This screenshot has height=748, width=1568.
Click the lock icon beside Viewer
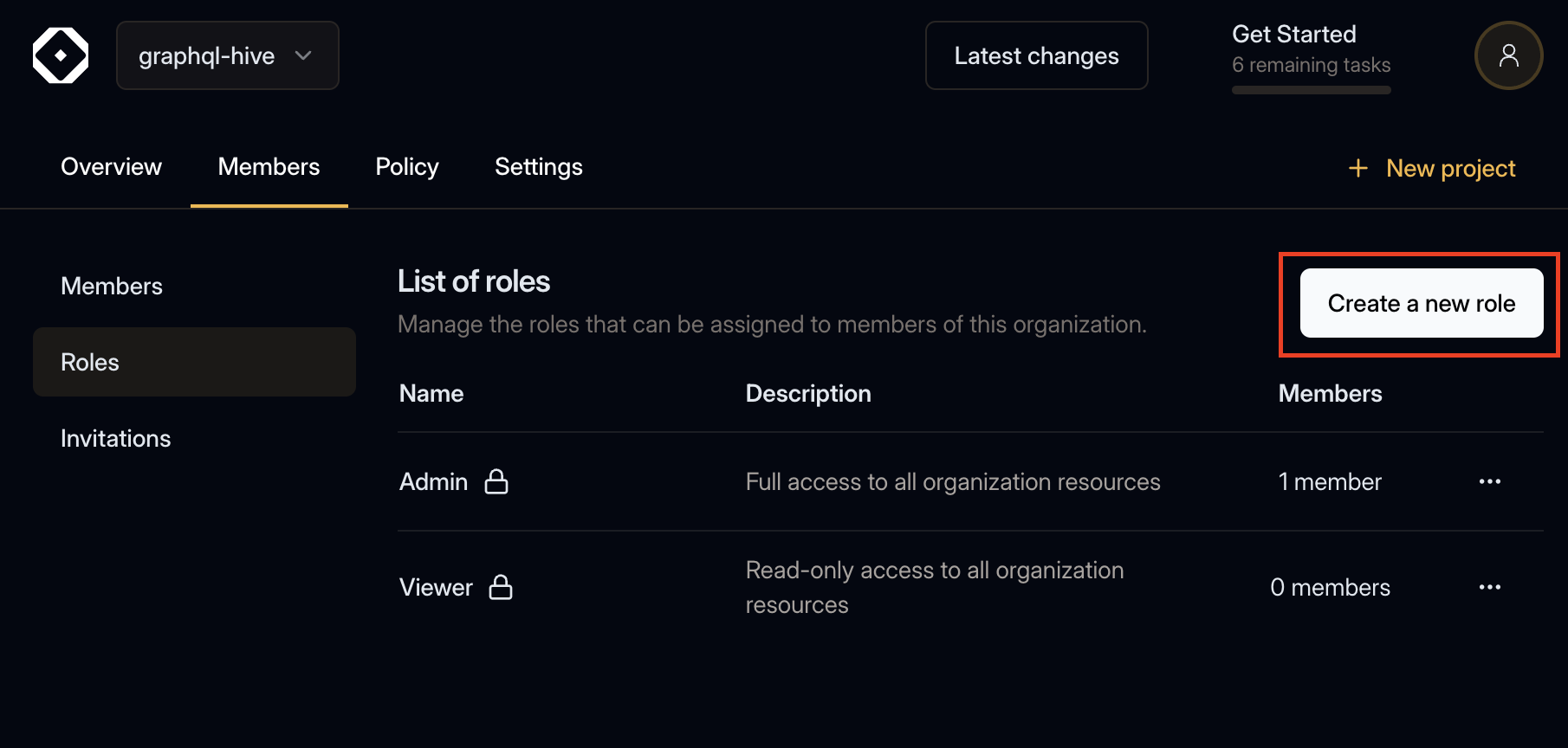501,587
